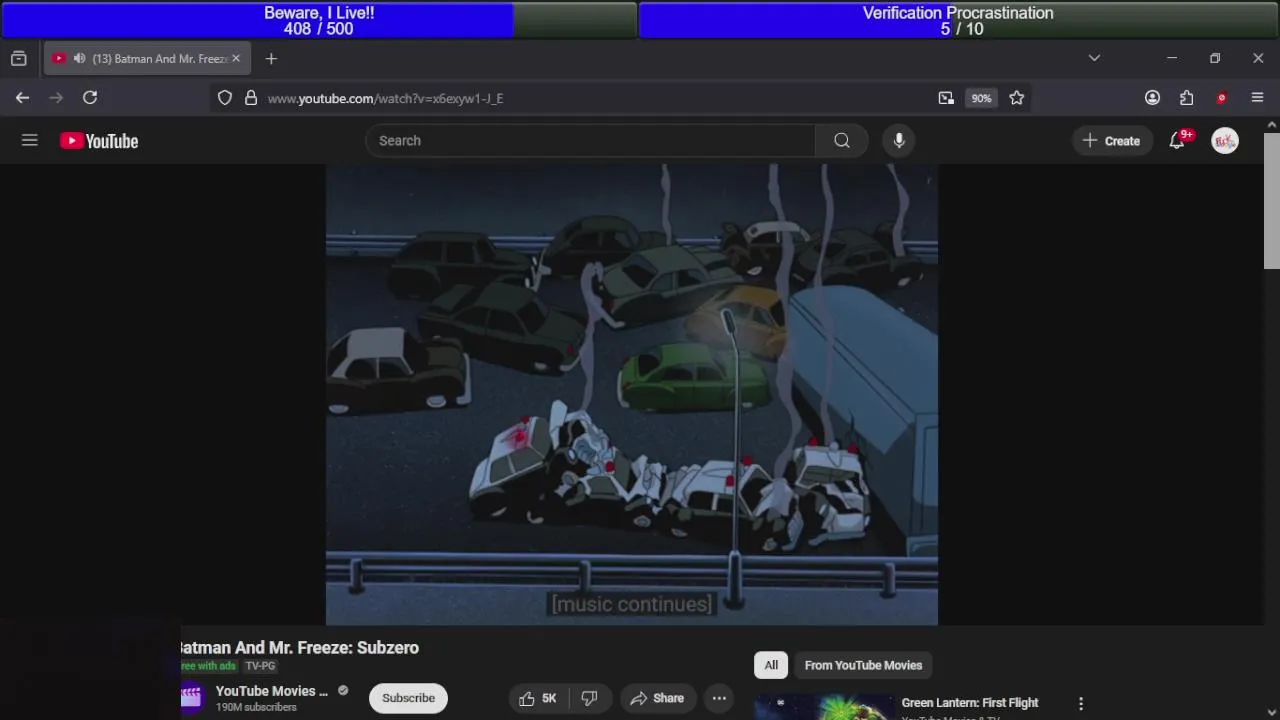Mute the tab using its audio icon
This screenshot has height=720, width=1280.
[79, 59]
